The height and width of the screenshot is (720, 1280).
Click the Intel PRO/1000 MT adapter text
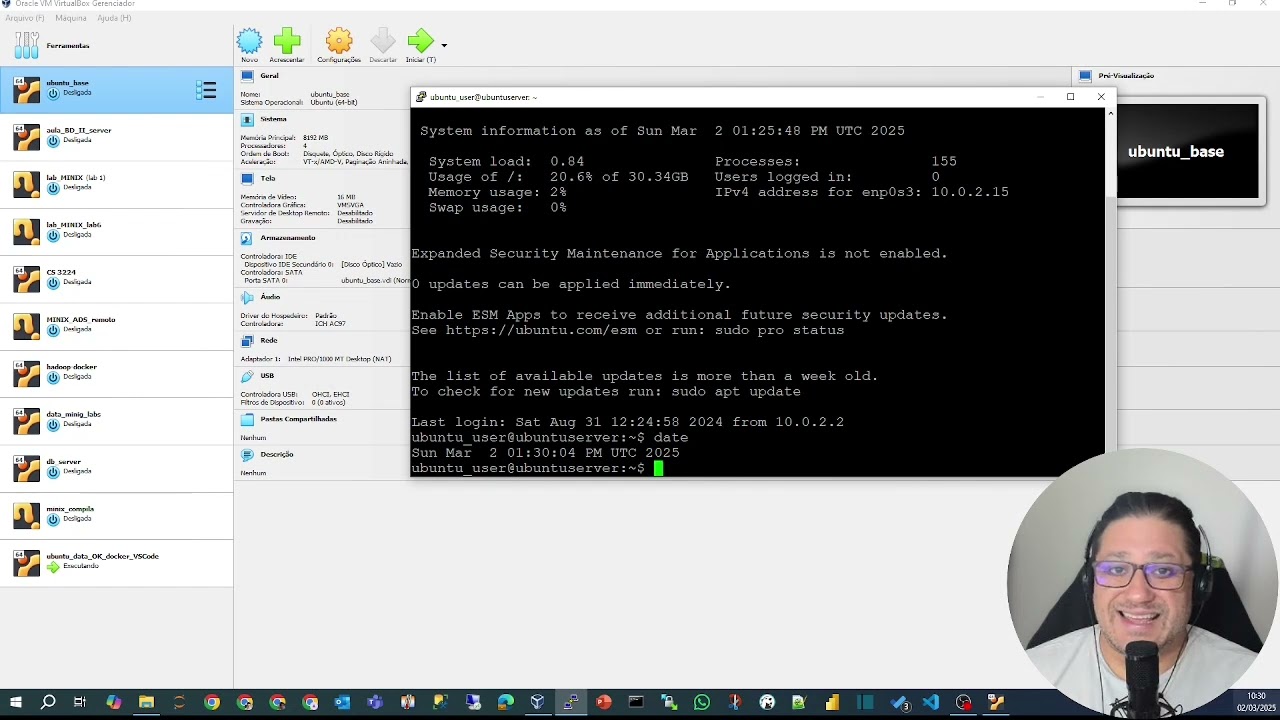pyautogui.click(x=340, y=359)
